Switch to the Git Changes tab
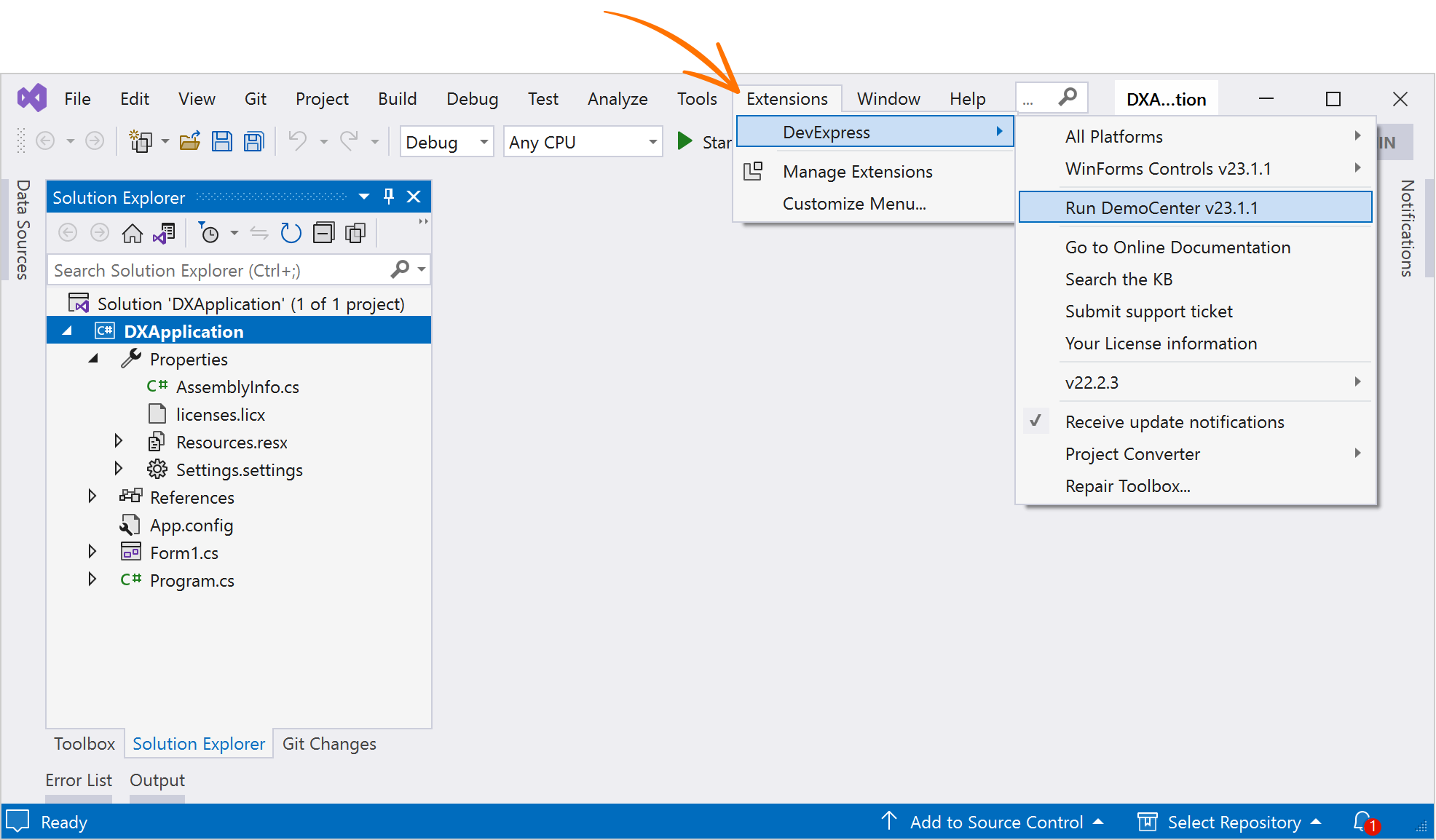1436x840 pixels. tap(329, 744)
